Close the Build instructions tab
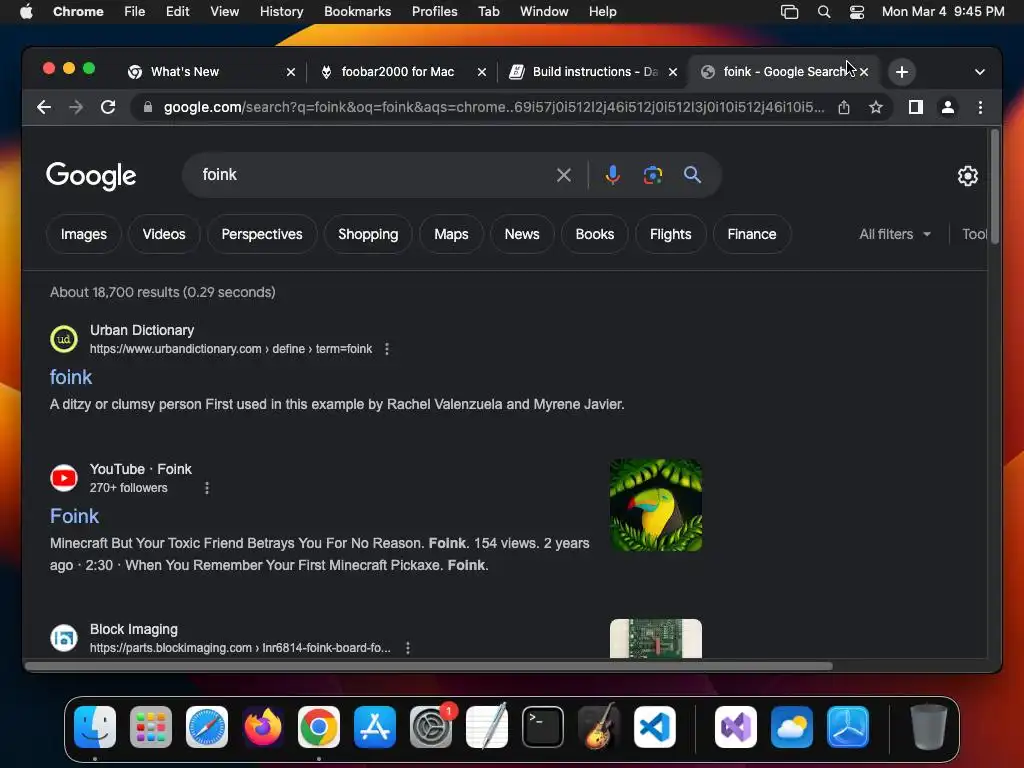The width and height of the screenshot is (1024, 768). pos(673,72)
